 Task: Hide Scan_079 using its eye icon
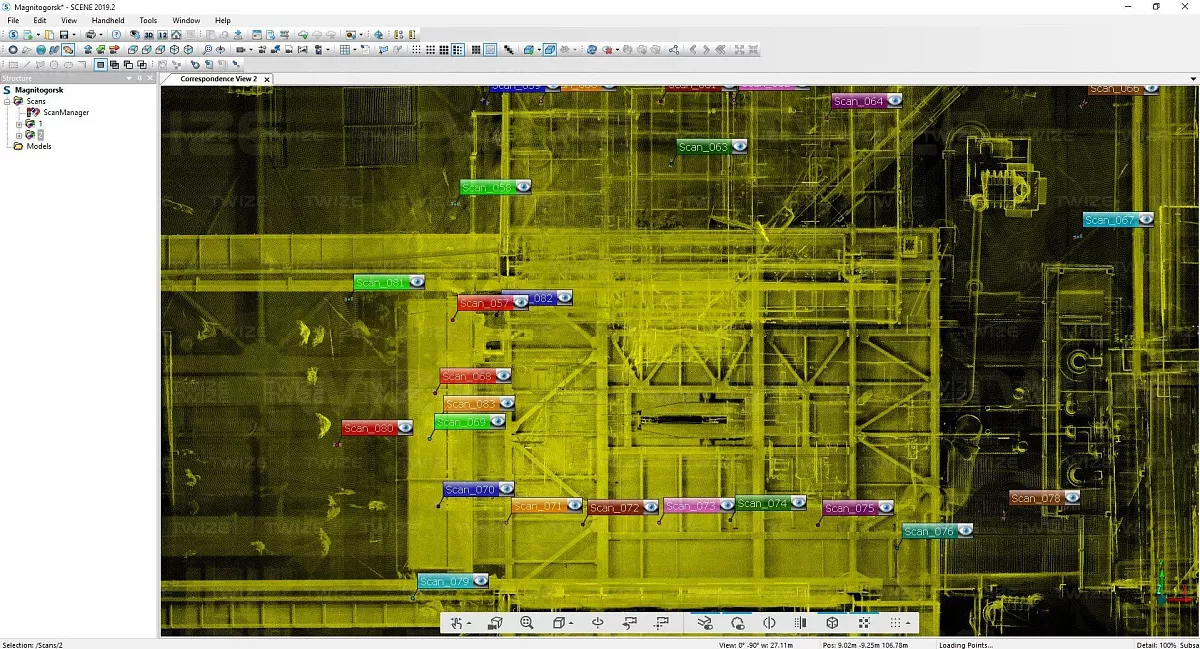click(x=480, y=581)
